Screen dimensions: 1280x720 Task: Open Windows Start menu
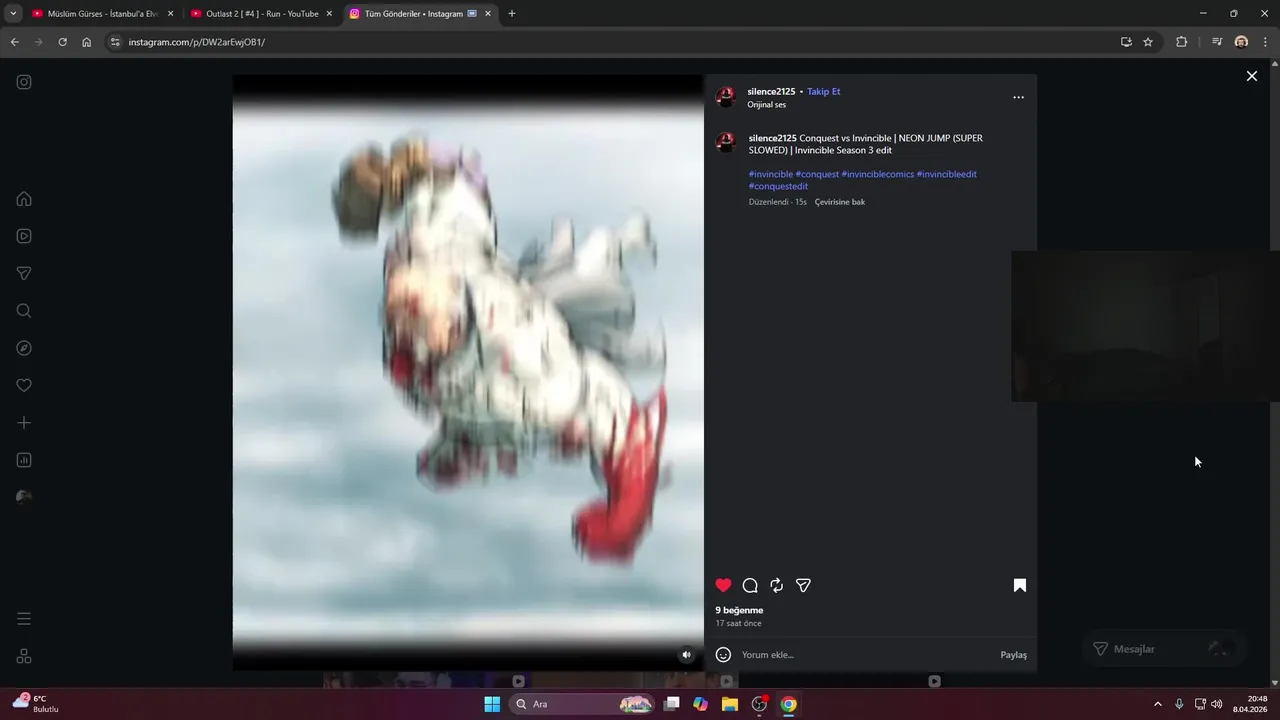coord(492,704)
